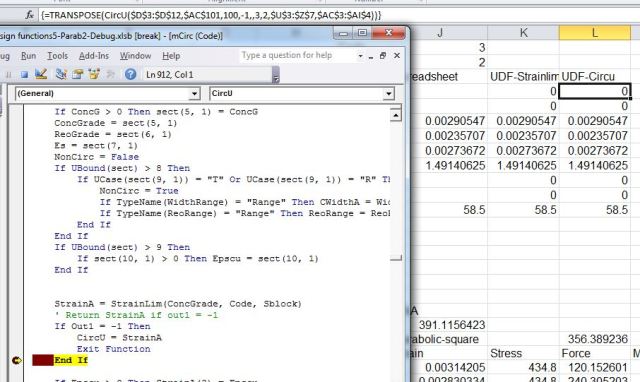
Task: Restore the inner mCirc code window
Action: click(383, 56)
